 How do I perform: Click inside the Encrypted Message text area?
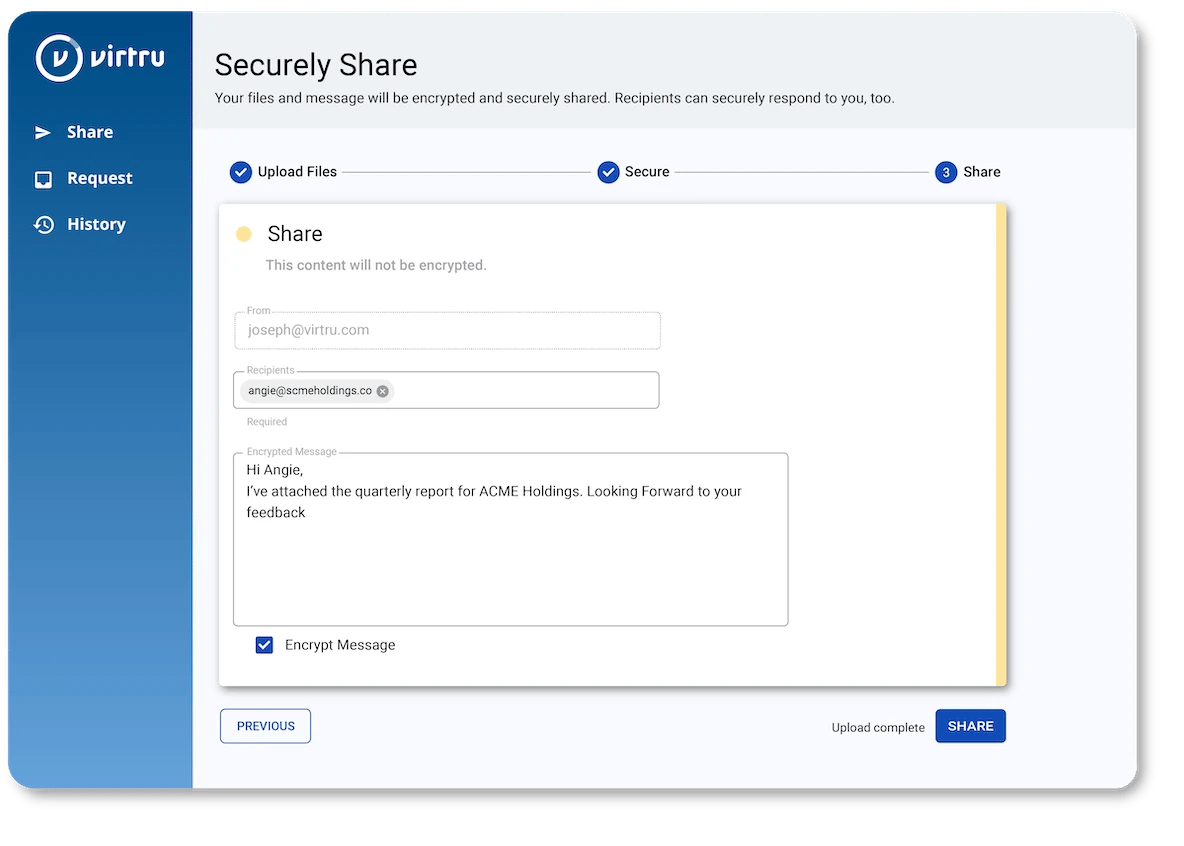510,570
